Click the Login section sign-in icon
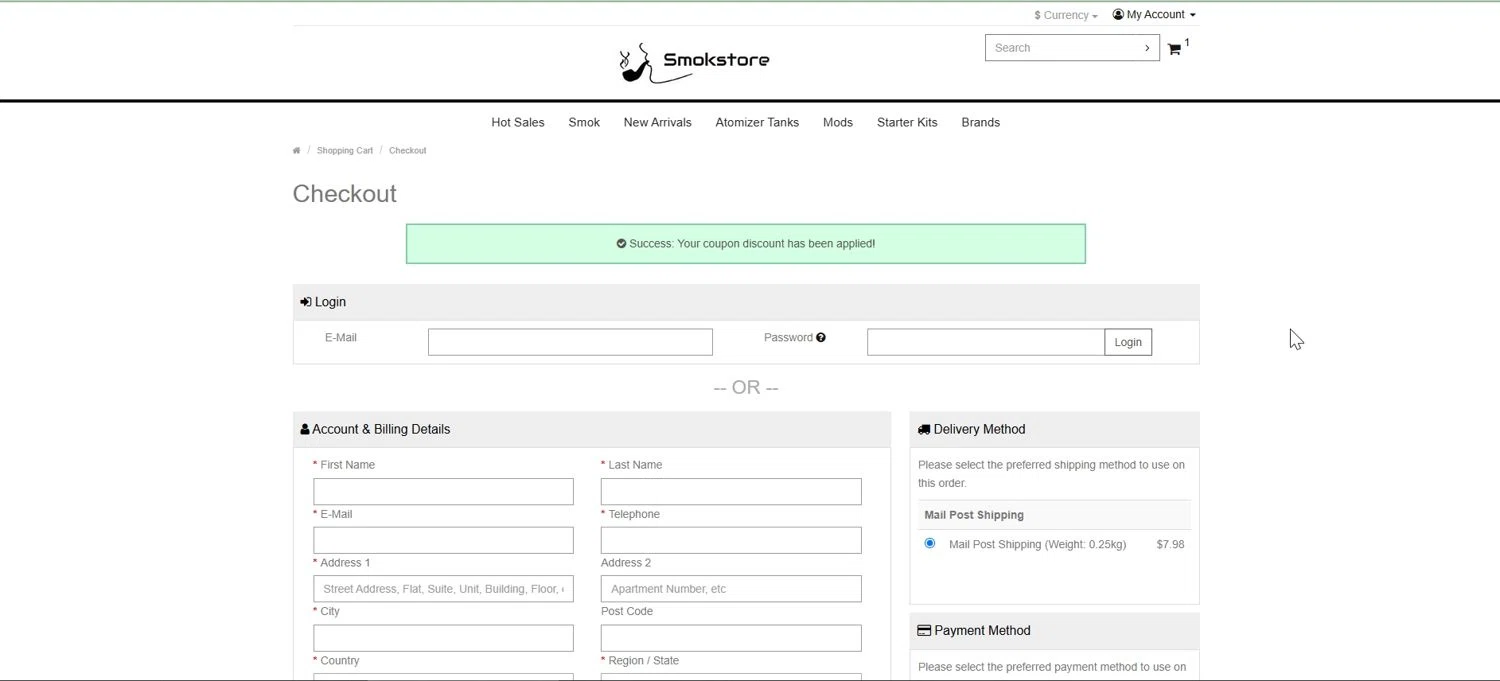Viewport: 1500px width, 681px height. tap(306, 302)
